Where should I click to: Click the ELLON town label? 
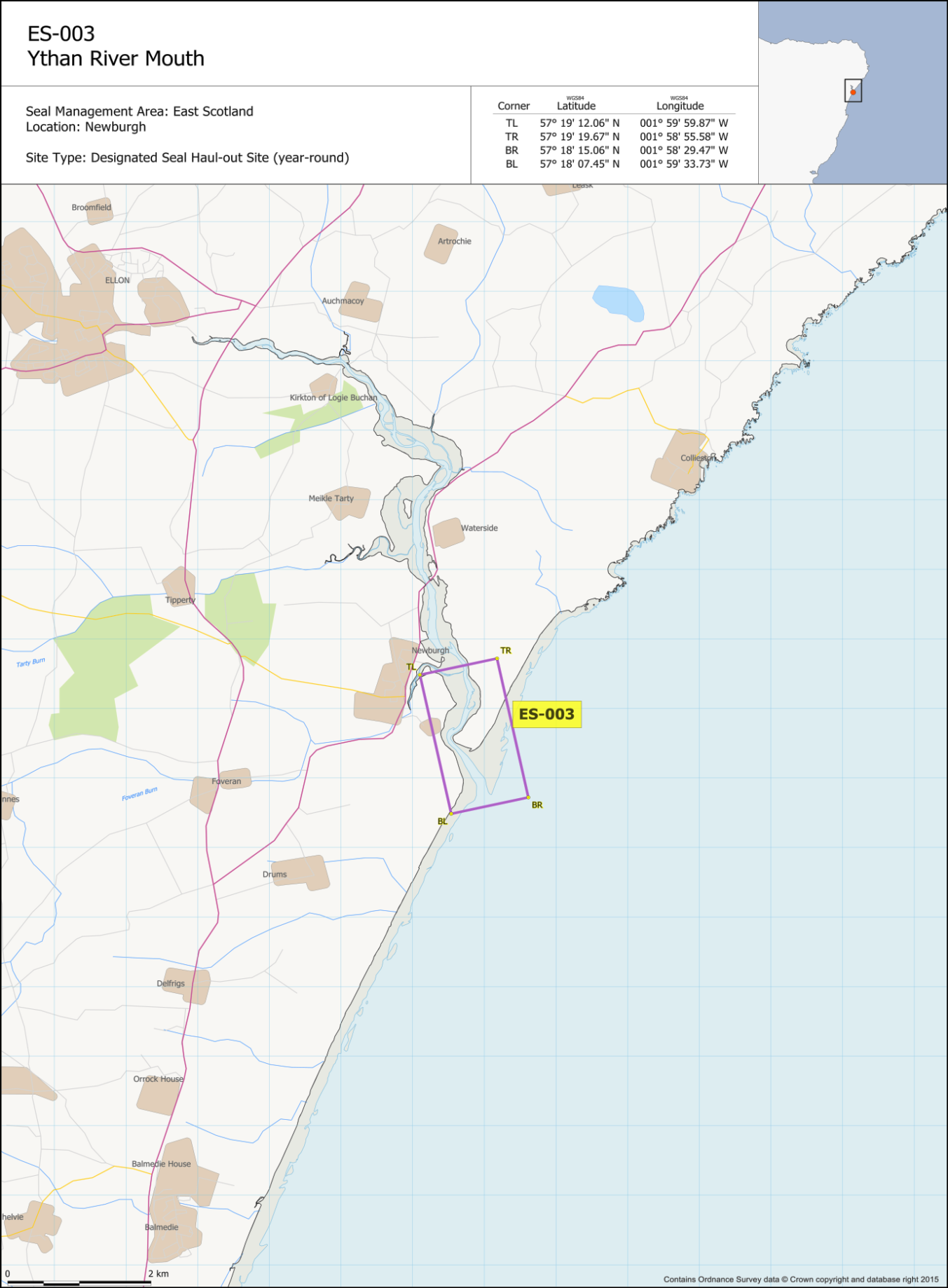point(117,280)
